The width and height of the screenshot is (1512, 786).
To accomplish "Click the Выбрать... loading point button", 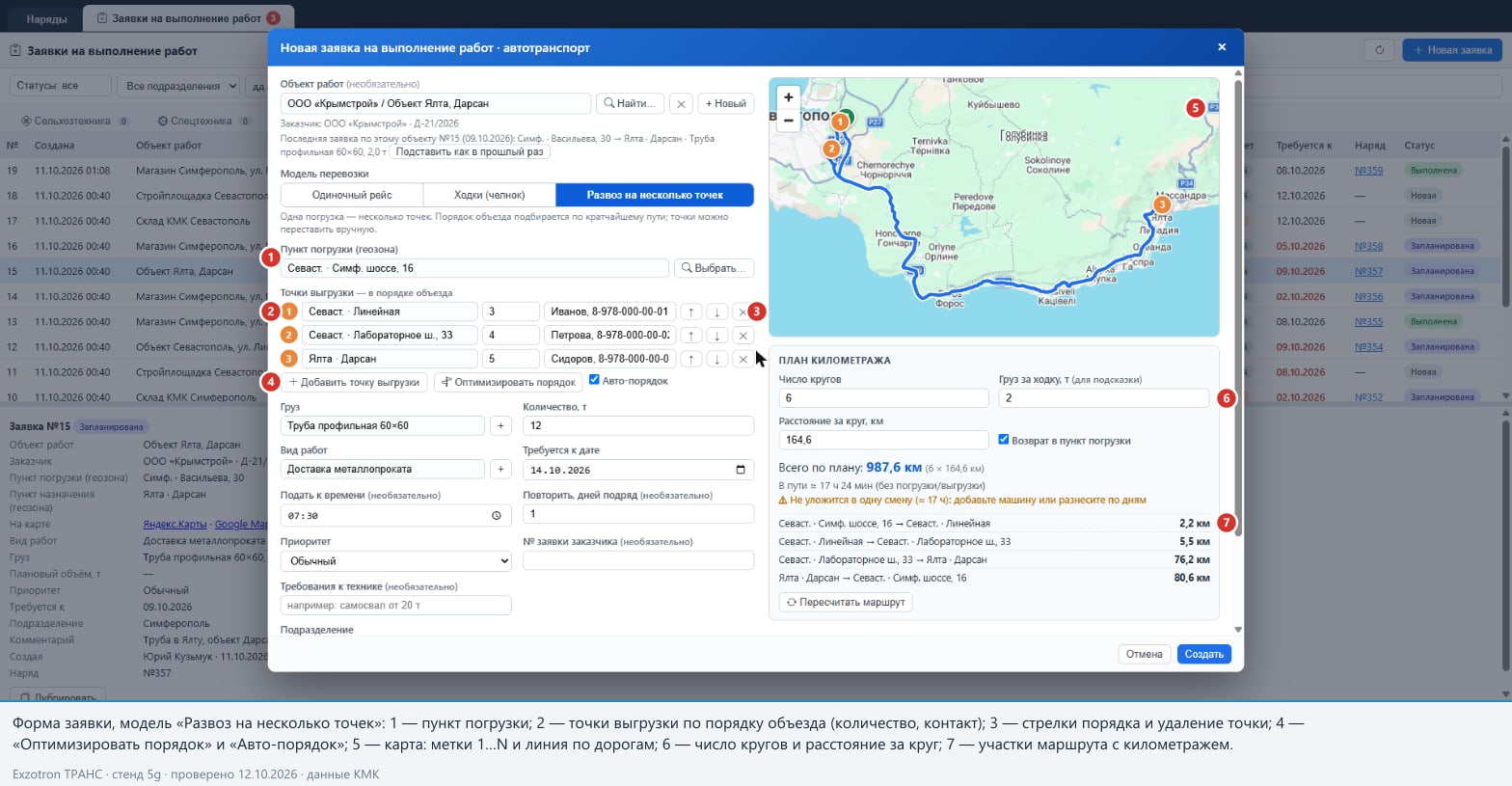I will point(715,268).
